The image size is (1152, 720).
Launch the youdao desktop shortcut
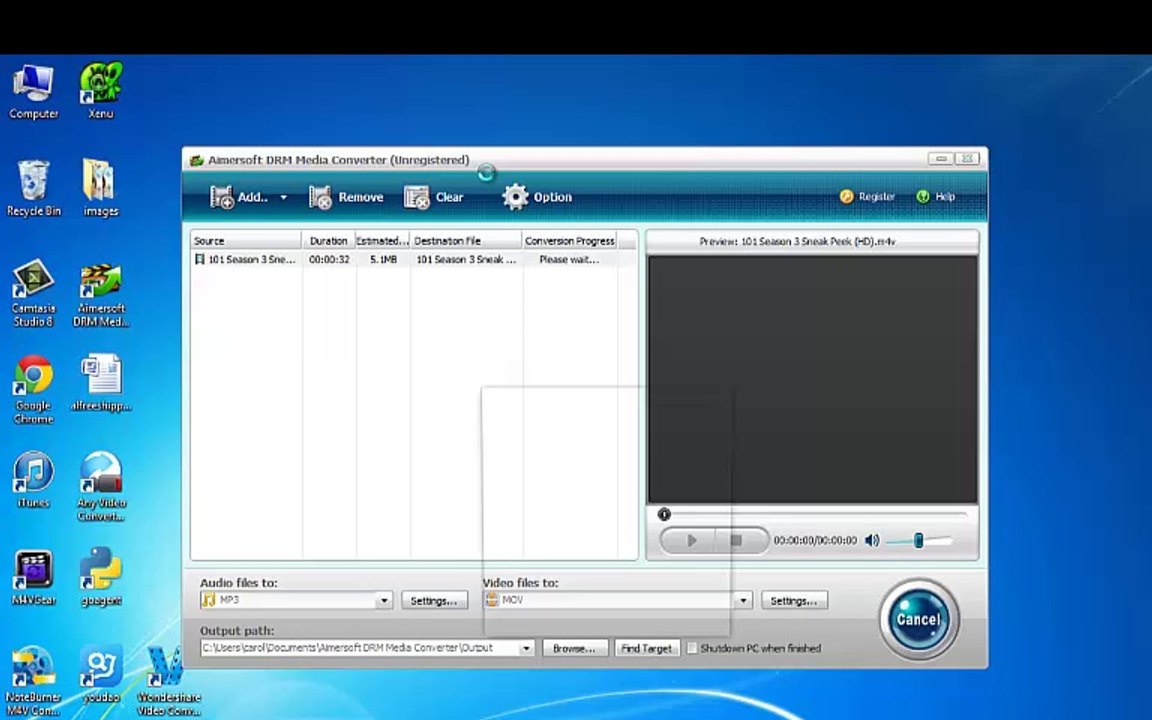(101, 674)
